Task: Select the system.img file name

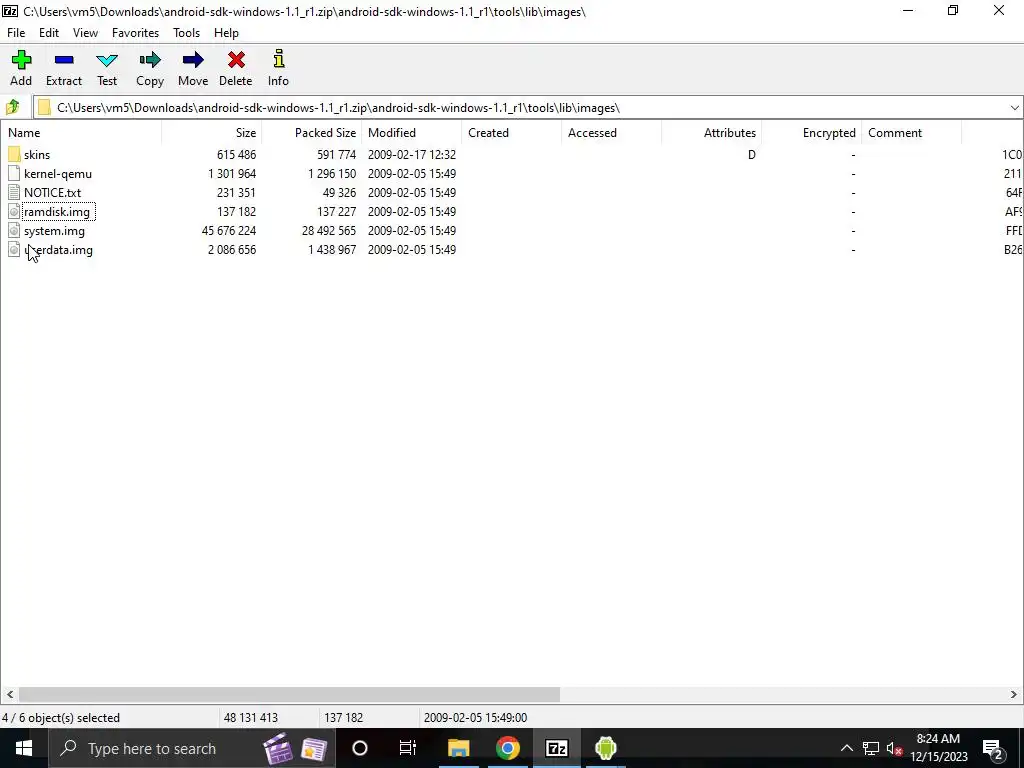Action: click(x=54, y=231)
